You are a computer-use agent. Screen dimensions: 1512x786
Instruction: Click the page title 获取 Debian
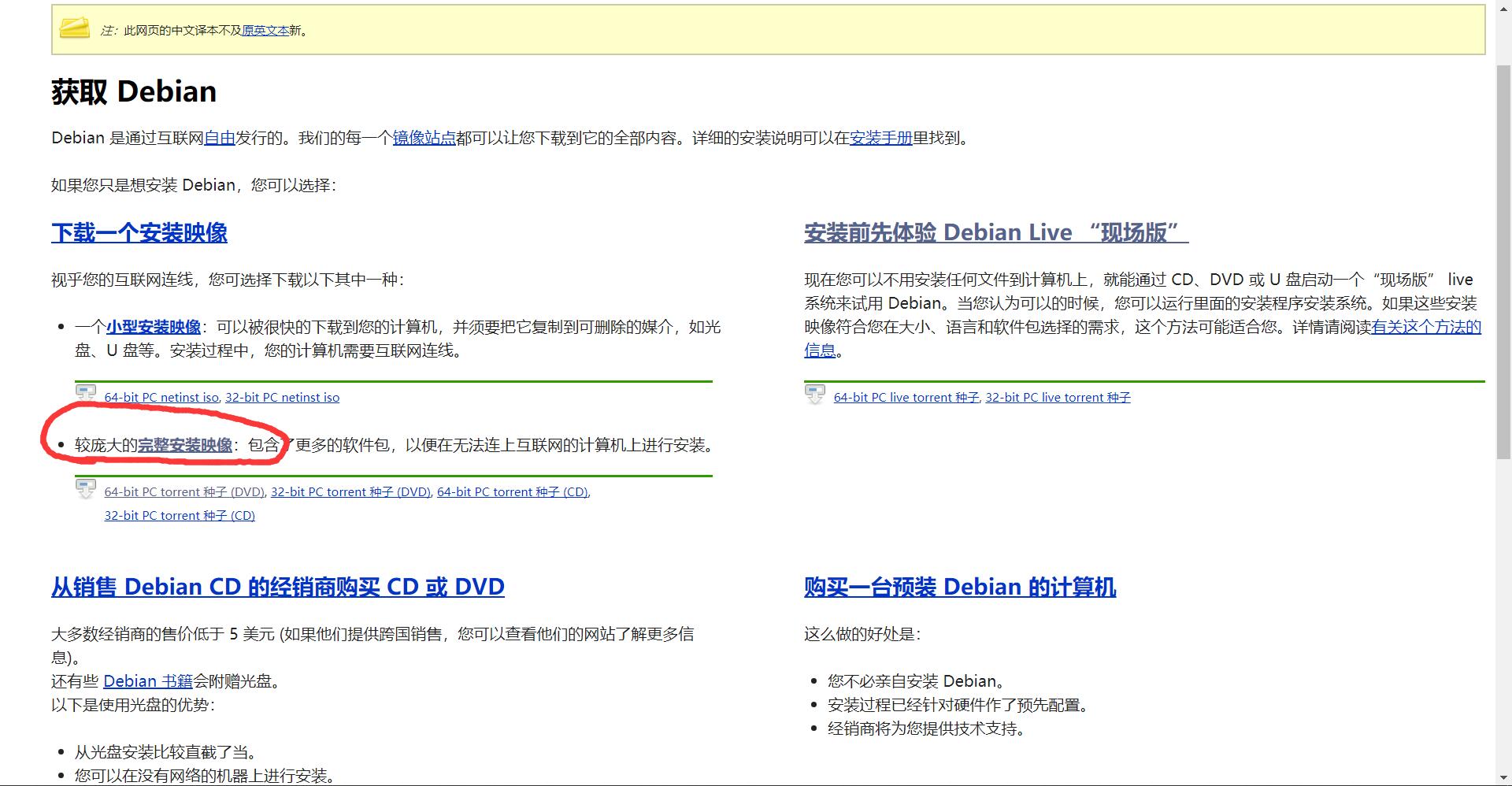[x=134, y=91]
